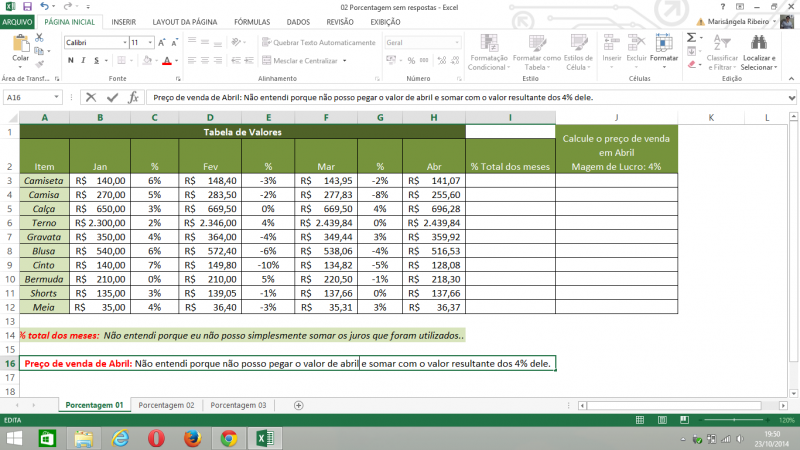
Task: Open the Porcentagem 03 sheet tab
Action: (238, 405)
